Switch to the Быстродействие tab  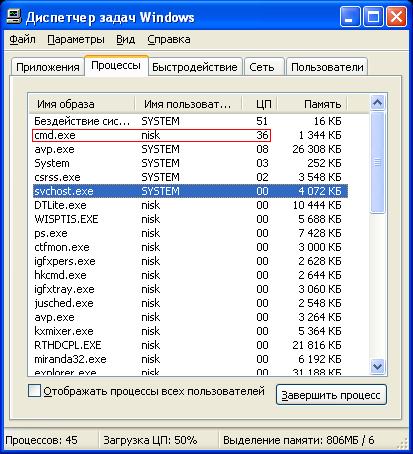[195, 67]
